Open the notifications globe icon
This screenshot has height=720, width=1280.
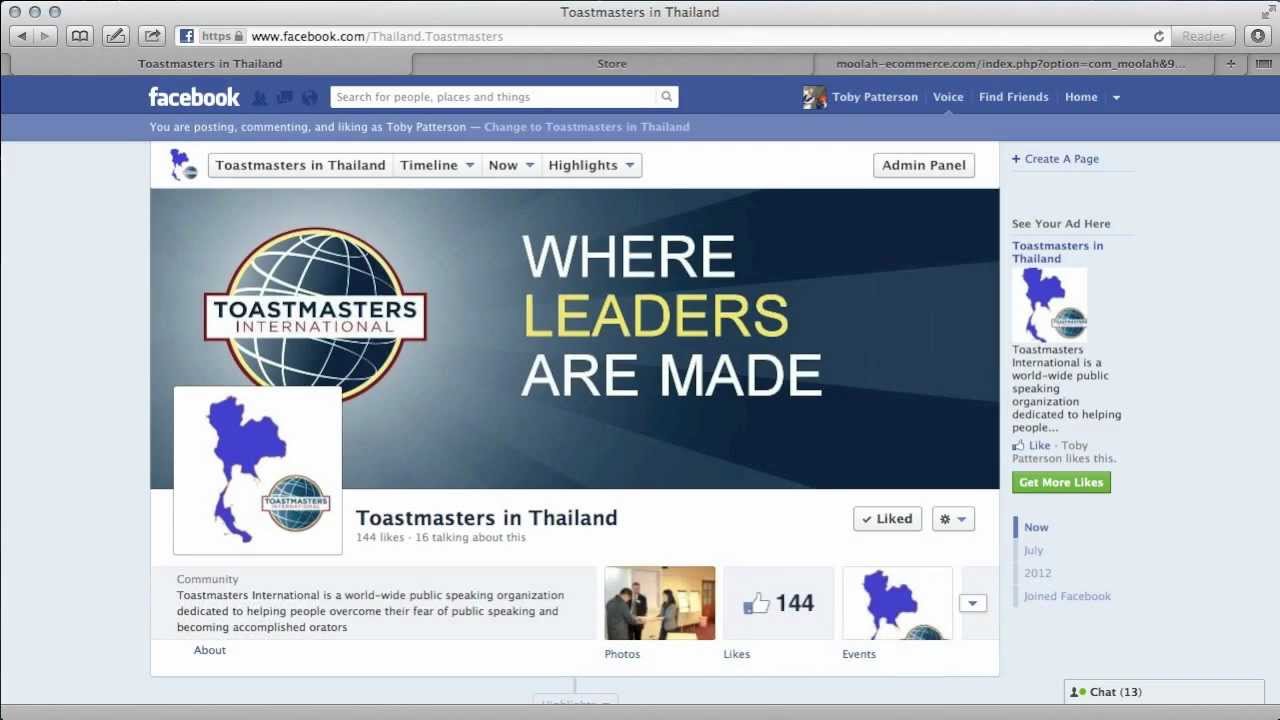tap(310, 97)
